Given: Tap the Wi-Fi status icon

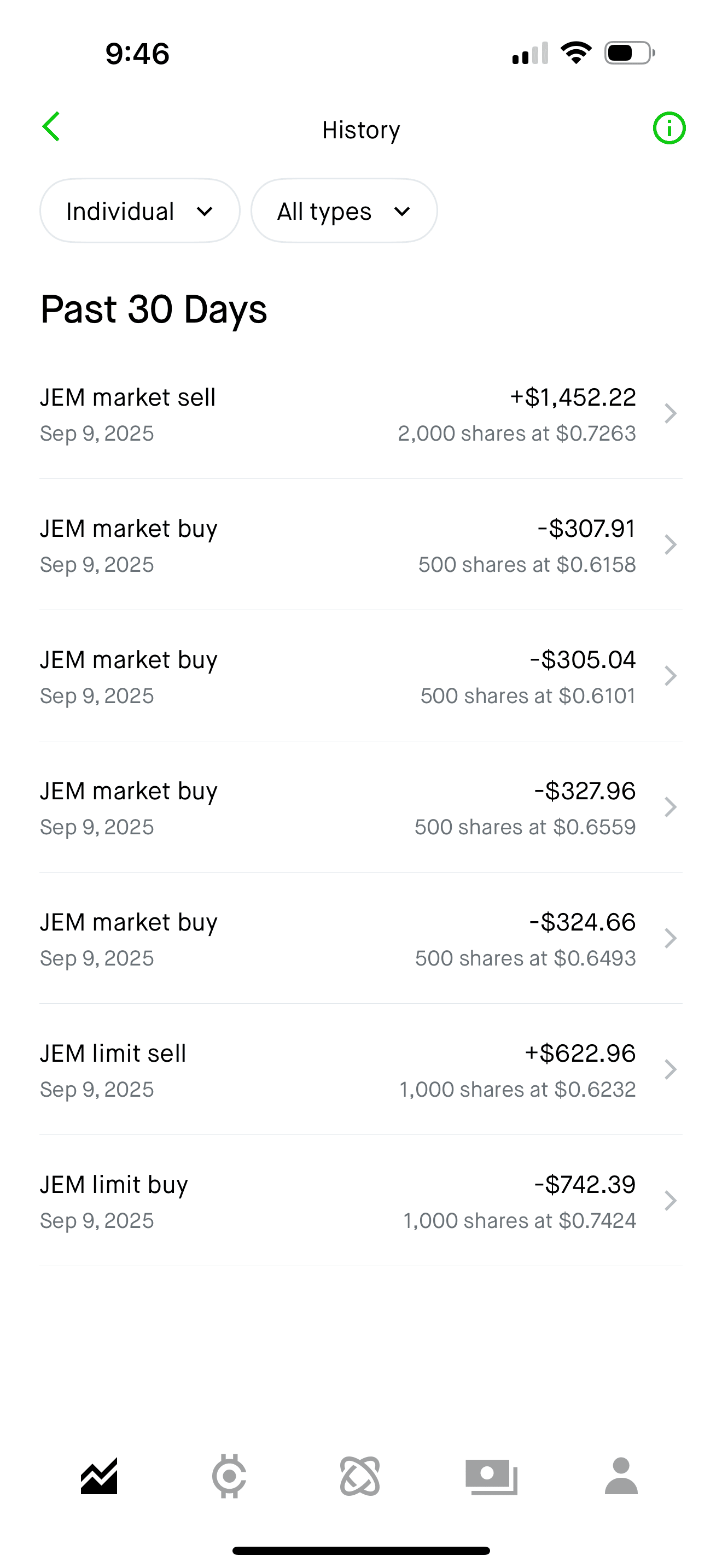Looking at the screenshot, I should pyautogui.click(x=576, y=53).
